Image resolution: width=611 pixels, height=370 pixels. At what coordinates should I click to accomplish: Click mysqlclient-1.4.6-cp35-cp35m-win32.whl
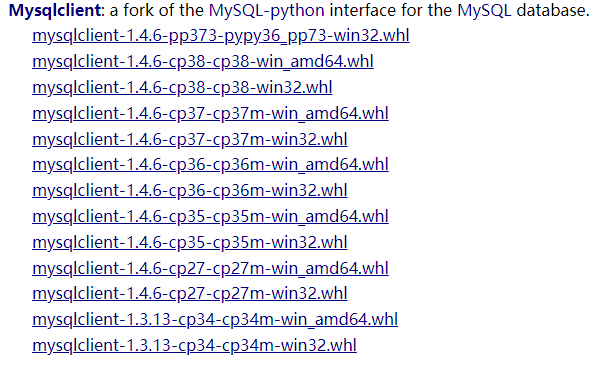(x=189, y=242)
